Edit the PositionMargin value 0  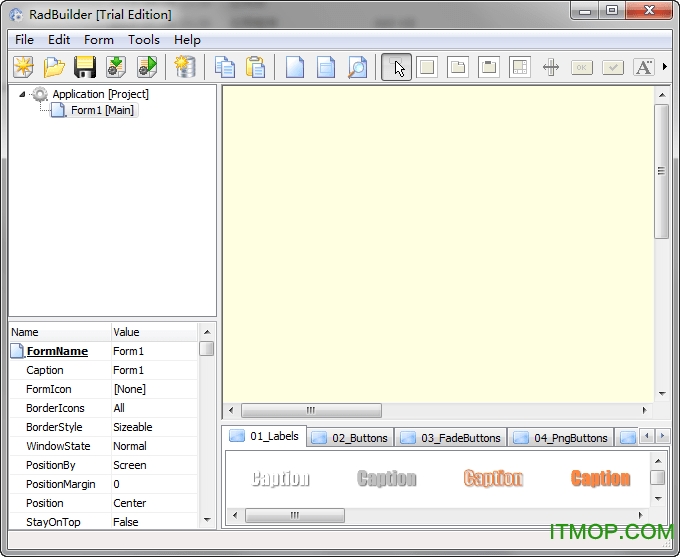coord(154,484)
